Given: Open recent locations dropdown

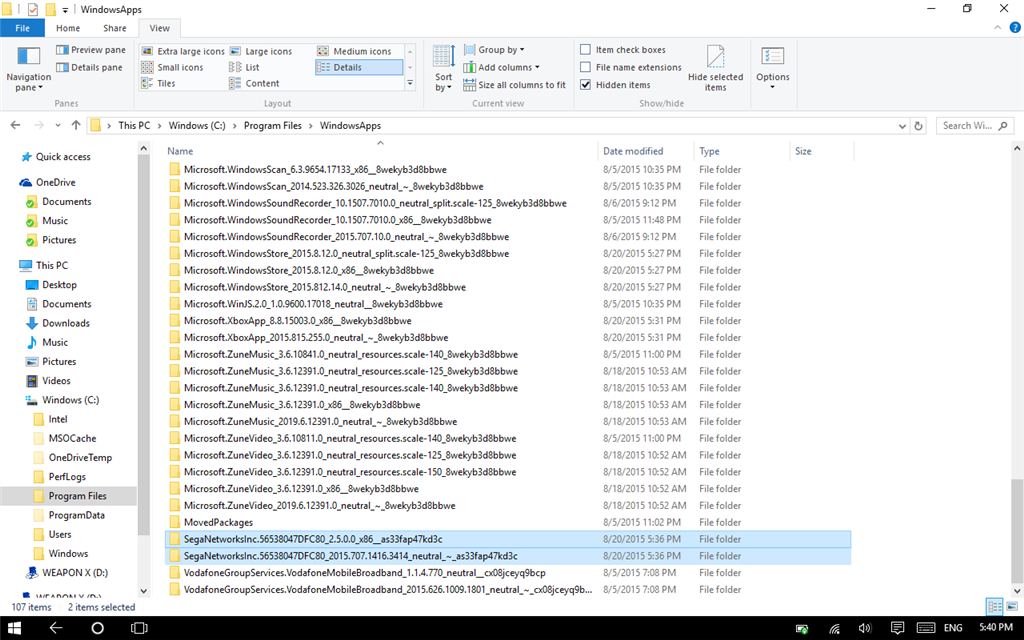Looking at the screenshot, I should [58, 125].
